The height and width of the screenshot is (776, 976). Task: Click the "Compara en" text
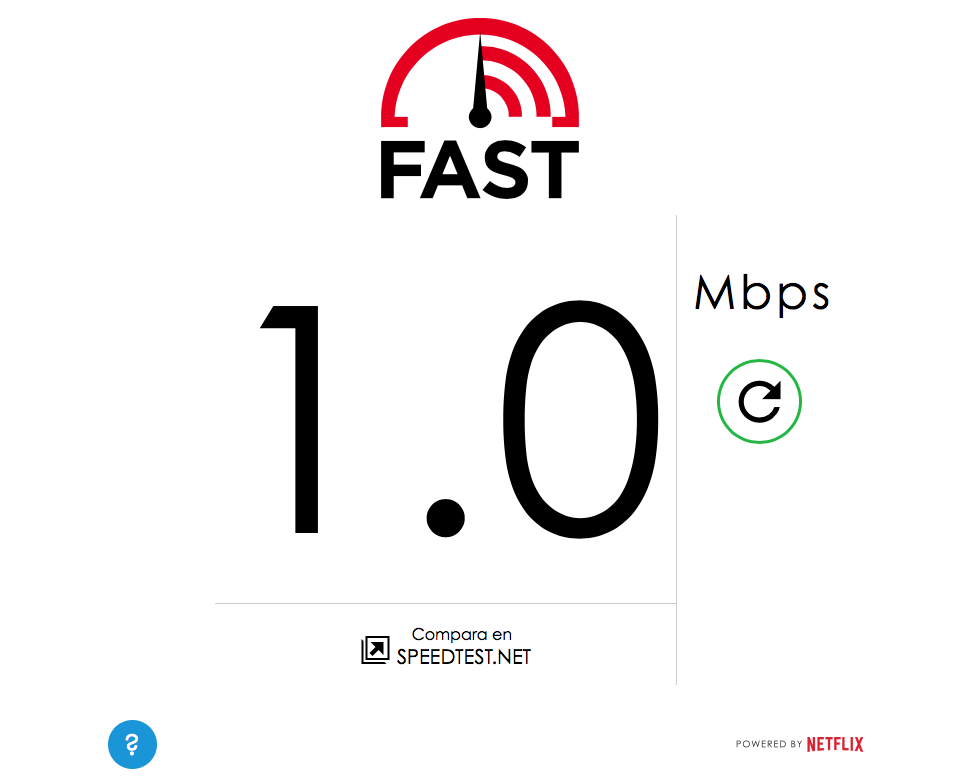click(462, 635)
